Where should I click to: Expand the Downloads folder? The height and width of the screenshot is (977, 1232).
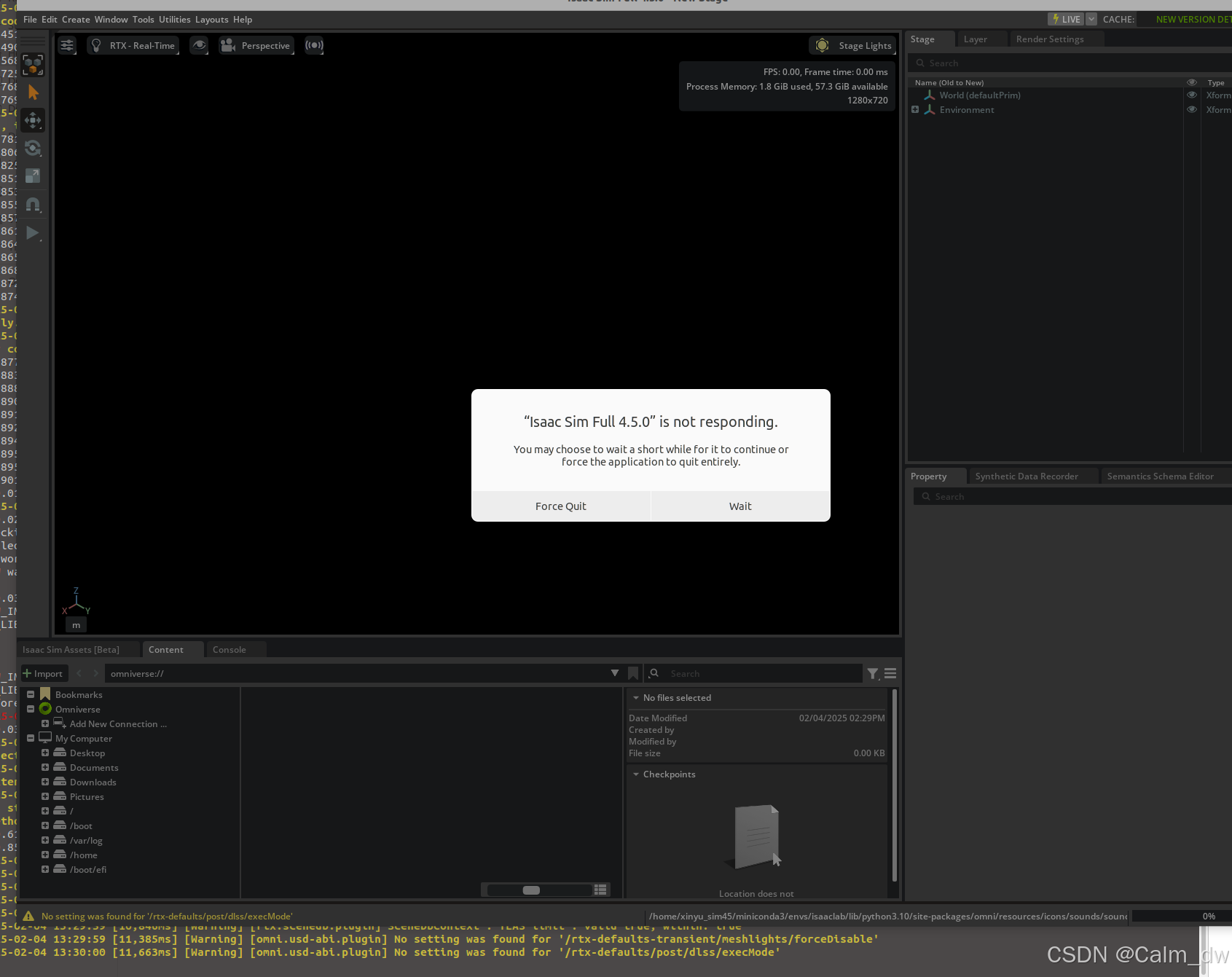pos(45,782)
